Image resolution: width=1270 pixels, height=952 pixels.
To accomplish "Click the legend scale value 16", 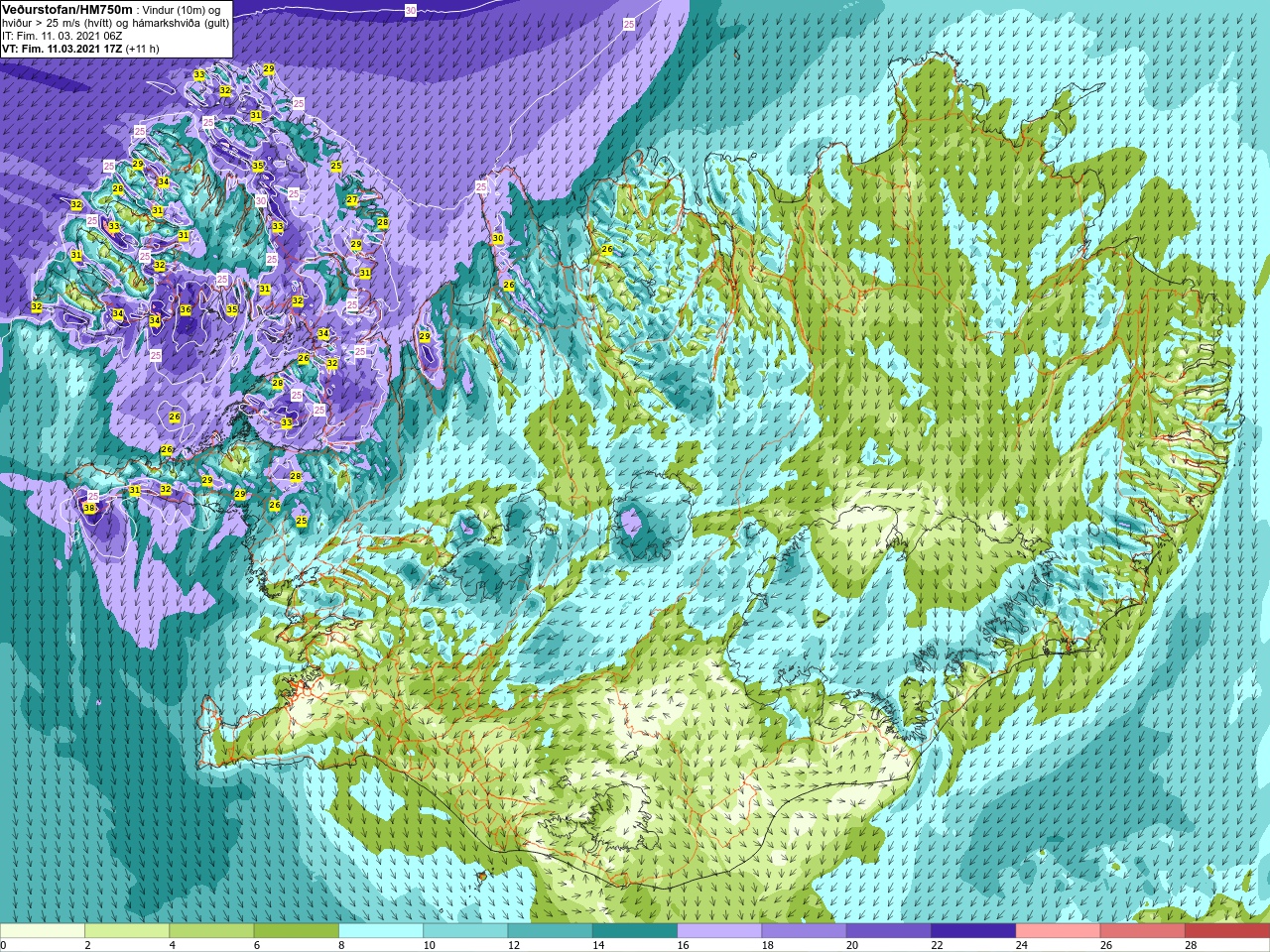I will pyautogui.click(x=683, y=945).
